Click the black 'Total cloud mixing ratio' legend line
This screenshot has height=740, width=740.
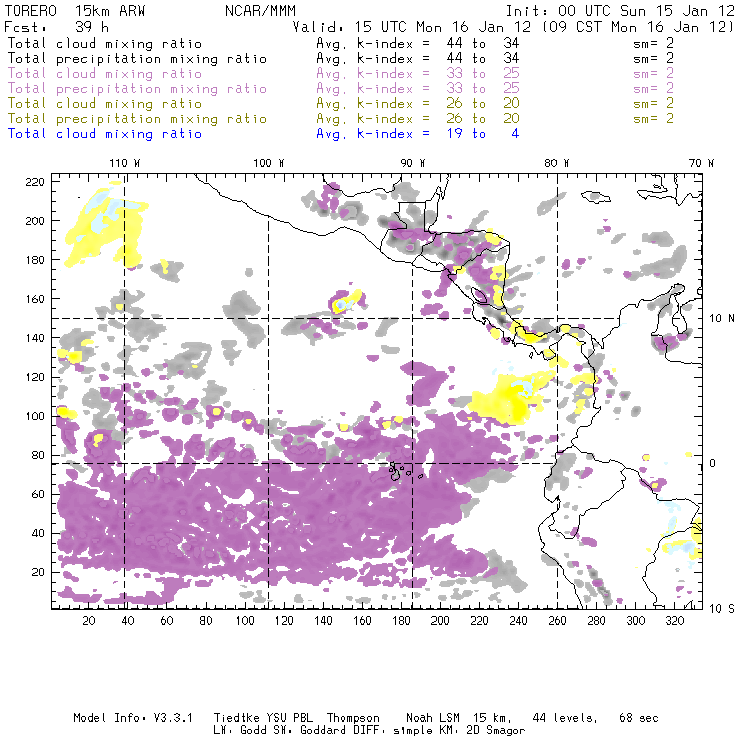(x=105, y=44)
